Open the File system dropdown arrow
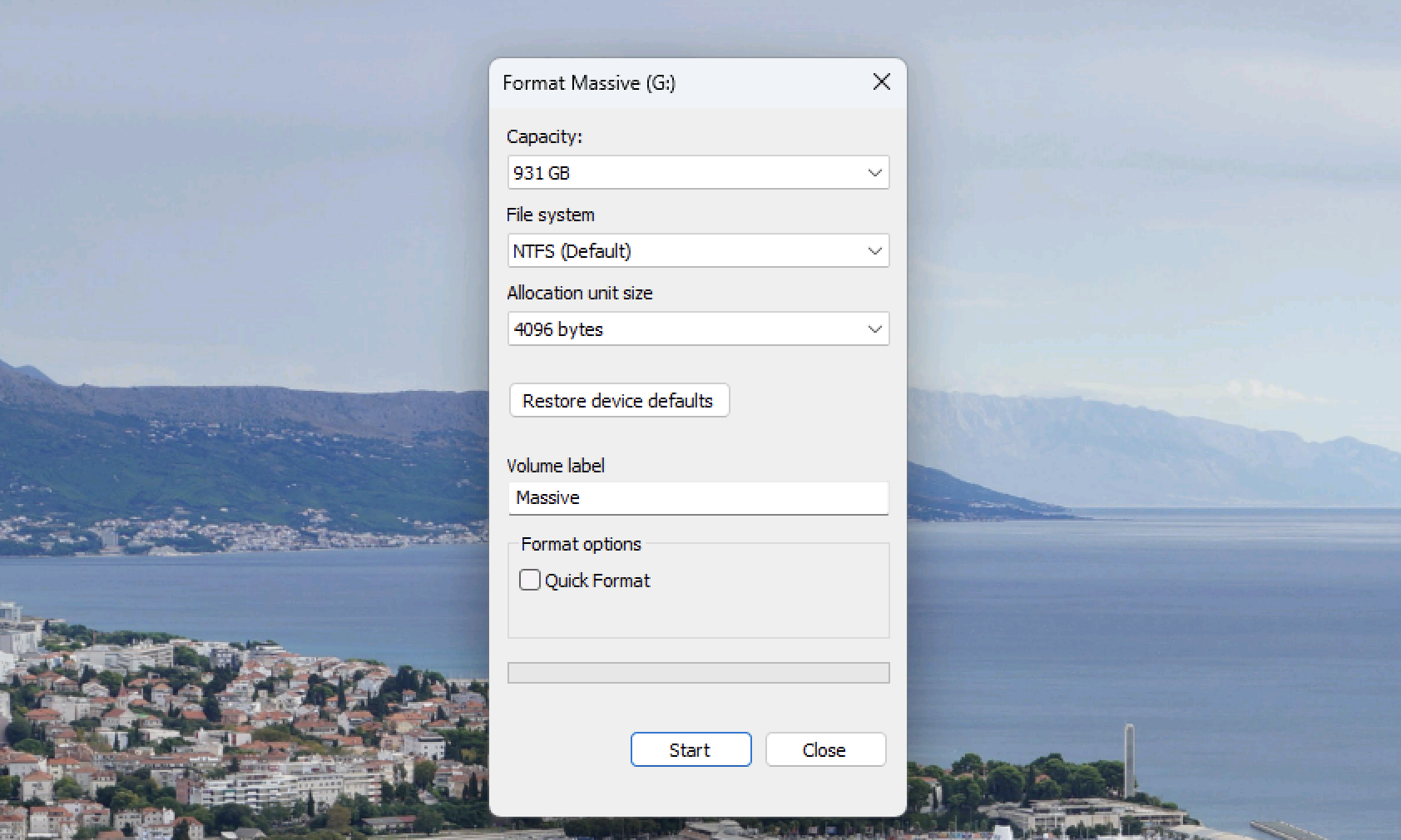1401x840 pixels. 874,251
